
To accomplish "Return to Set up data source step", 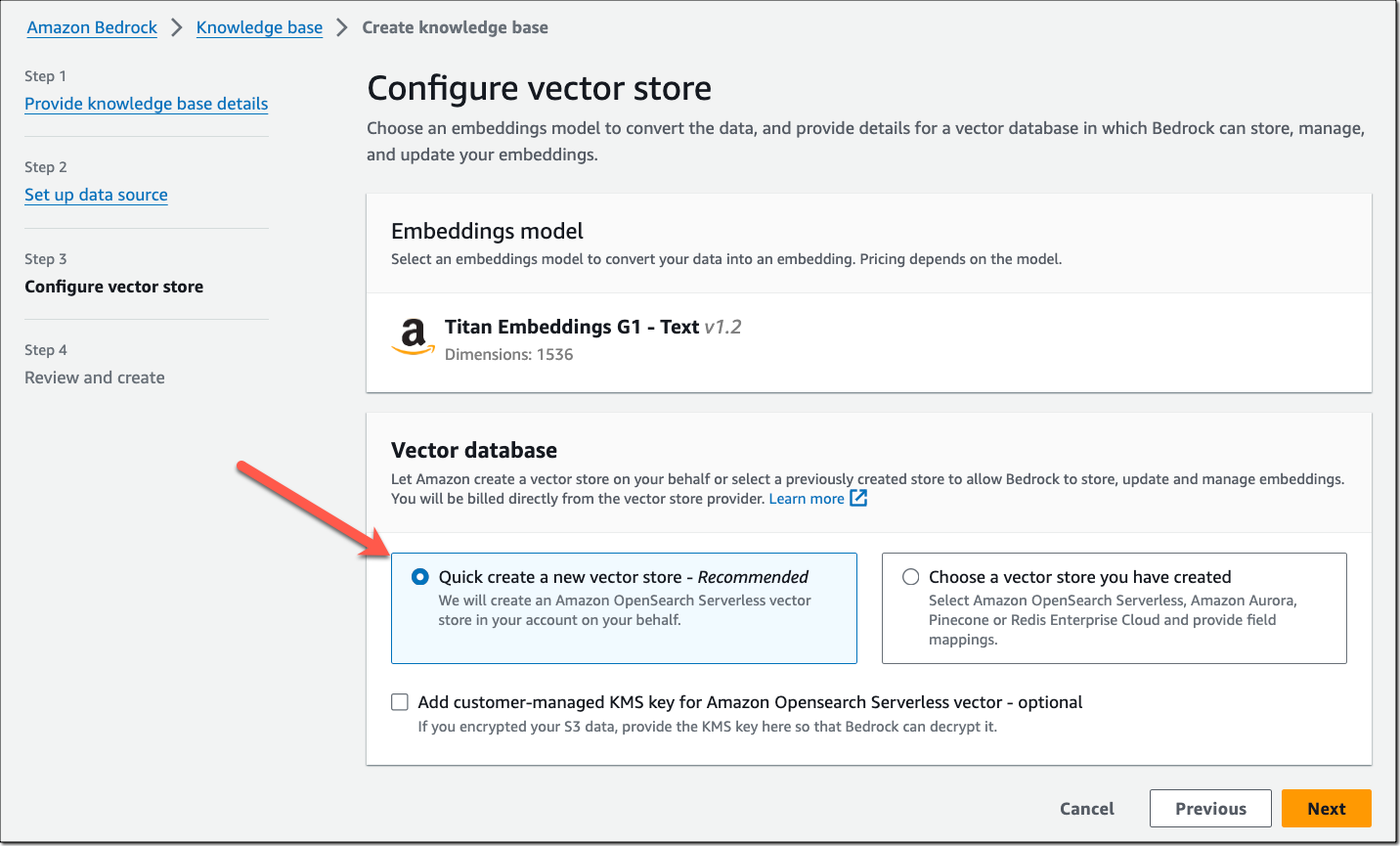I will point(96,195).
